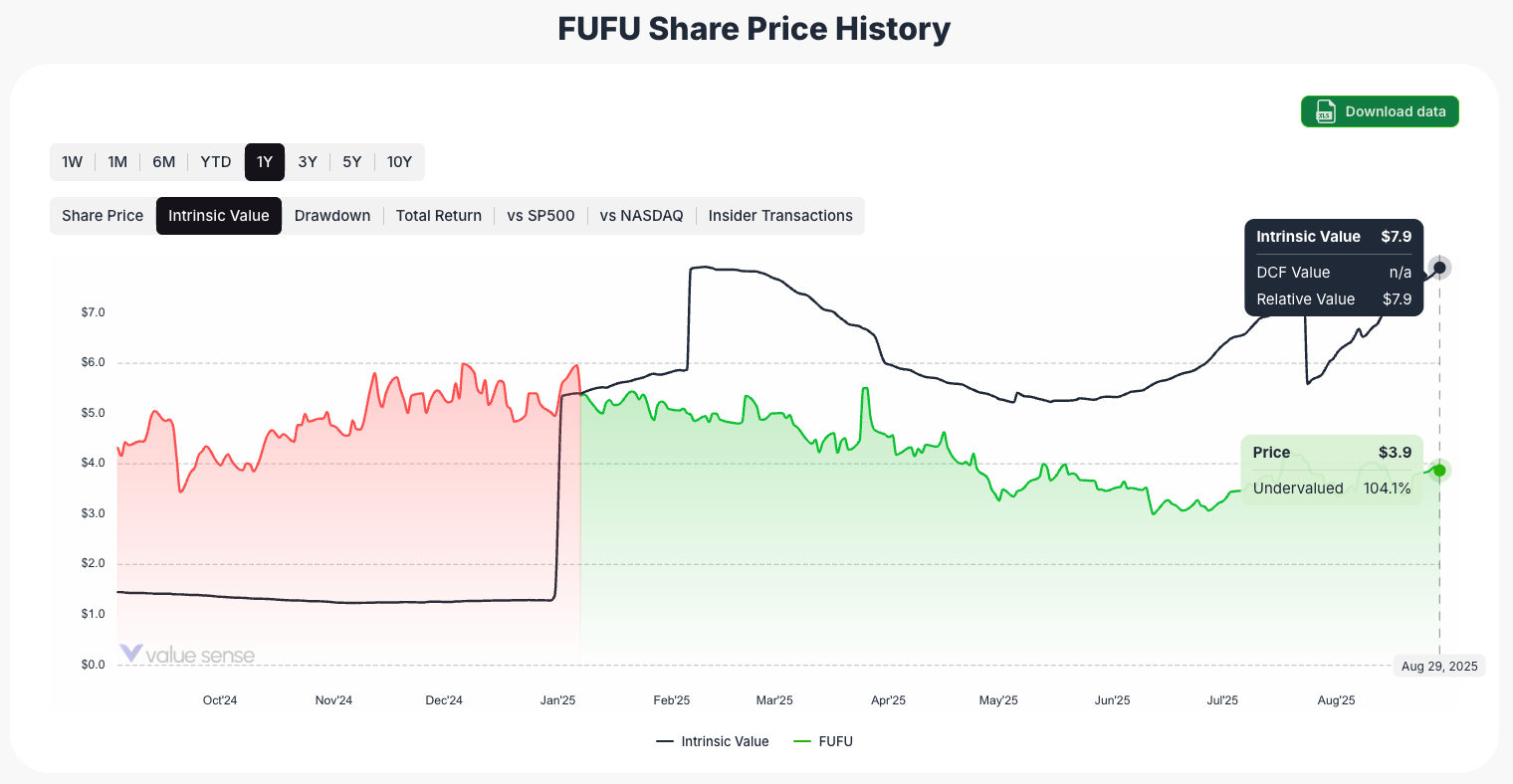Open the vs SP500 comparison tab
The width and height of the screenshot is (1513, 784).
coord(541,215)
